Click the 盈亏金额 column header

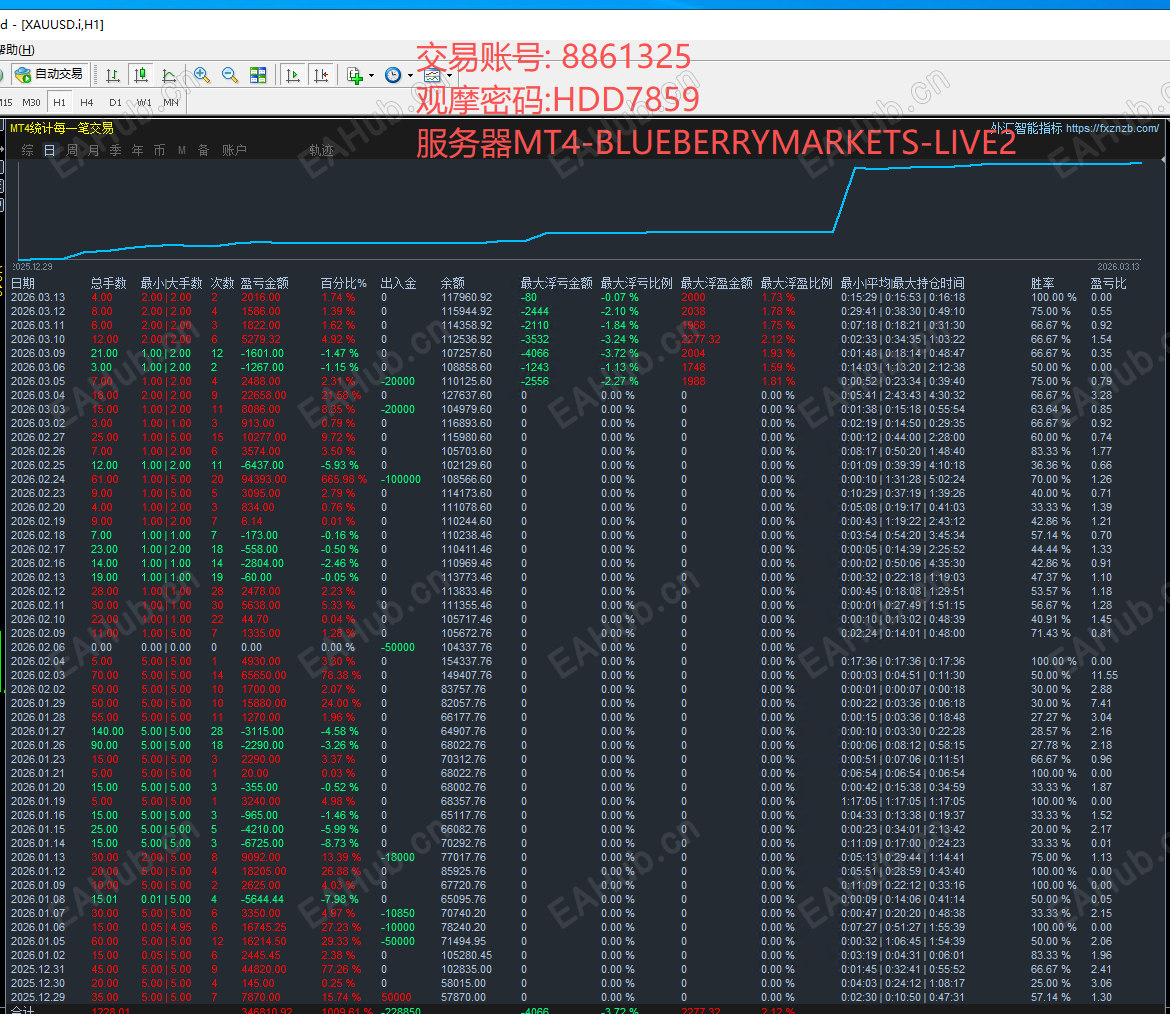pyautogui.click(x=265, y=284)
